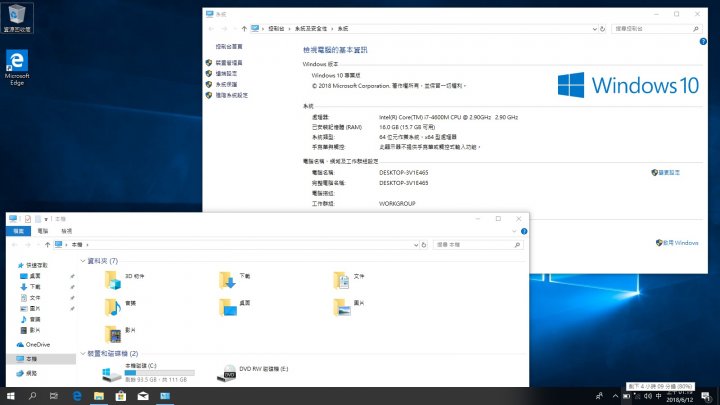Open the Mail app on the taskbar

(x=143, y=396)
